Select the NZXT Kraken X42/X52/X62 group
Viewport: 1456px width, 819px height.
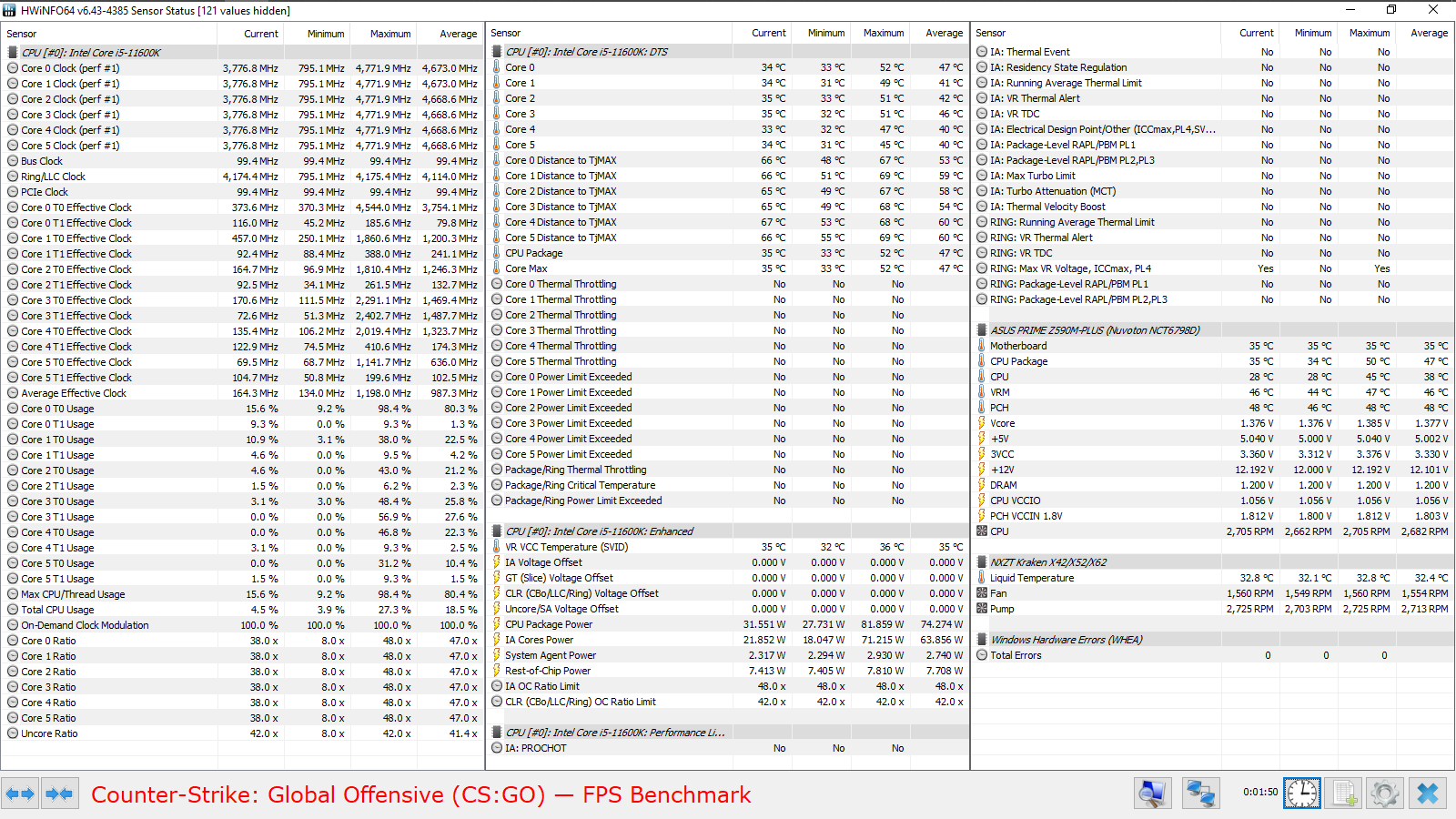point(1213,562)
